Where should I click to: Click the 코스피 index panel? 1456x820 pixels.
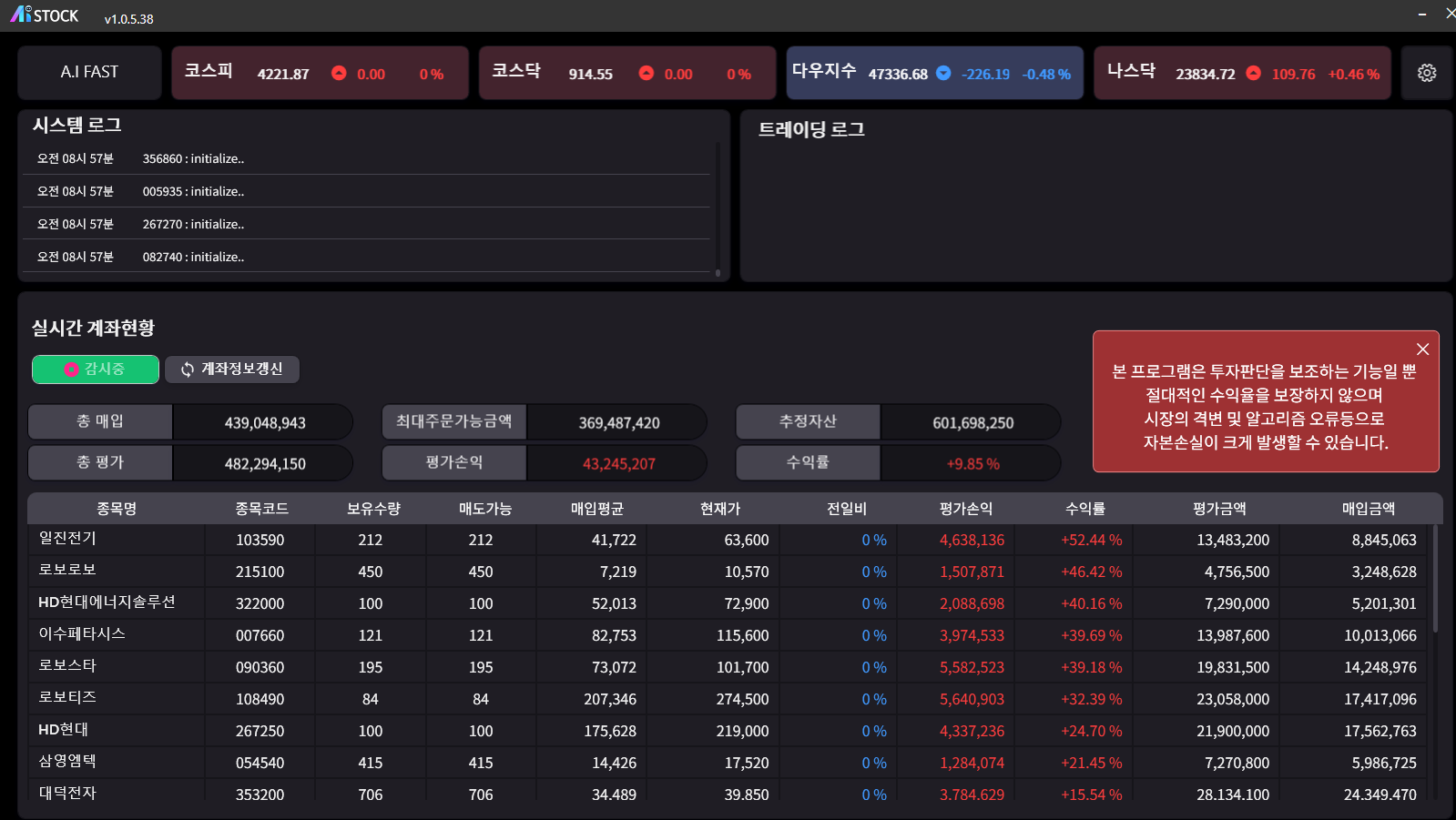(320, 73)
